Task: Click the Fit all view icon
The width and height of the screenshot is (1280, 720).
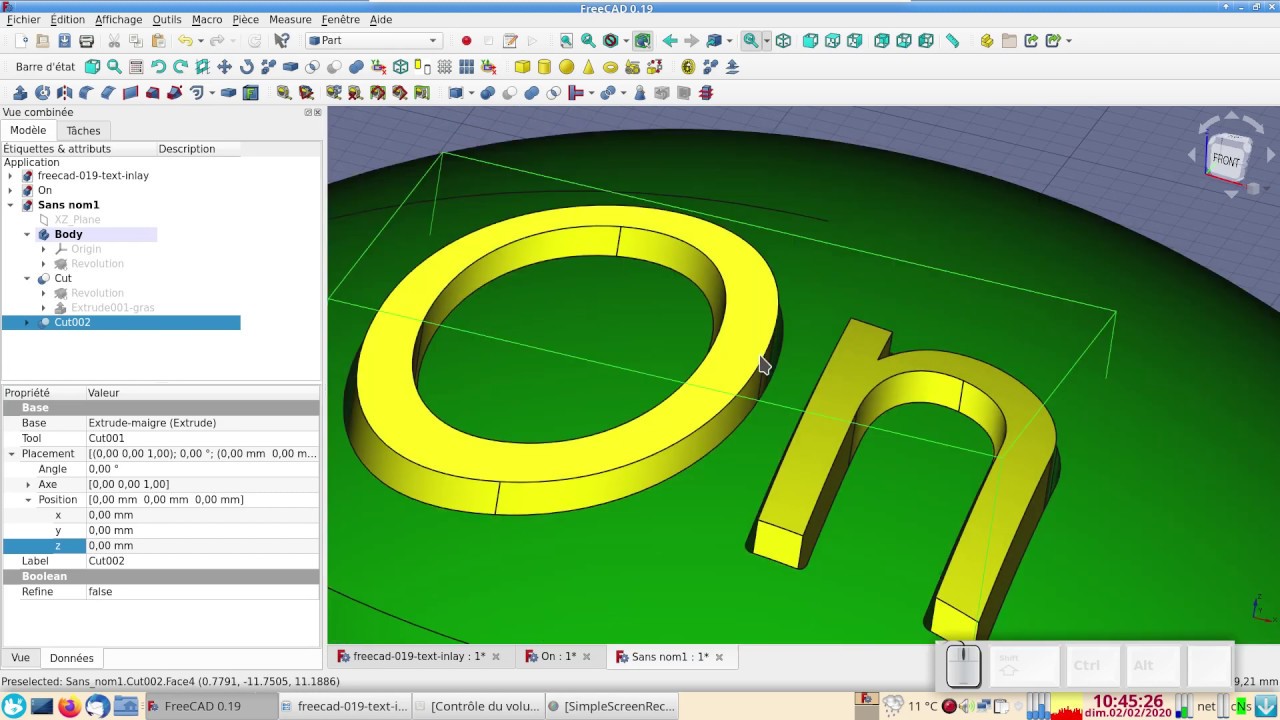Action: (566, 41)
